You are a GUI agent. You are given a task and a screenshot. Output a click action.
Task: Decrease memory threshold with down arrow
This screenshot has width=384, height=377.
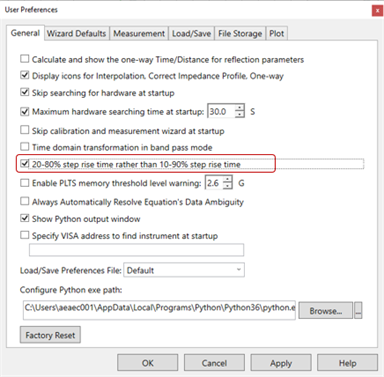point(227,186)
